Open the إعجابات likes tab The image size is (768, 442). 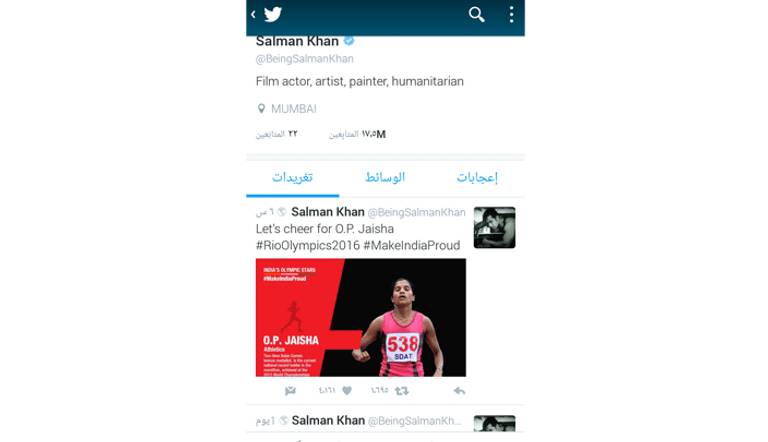coord(478,177)
